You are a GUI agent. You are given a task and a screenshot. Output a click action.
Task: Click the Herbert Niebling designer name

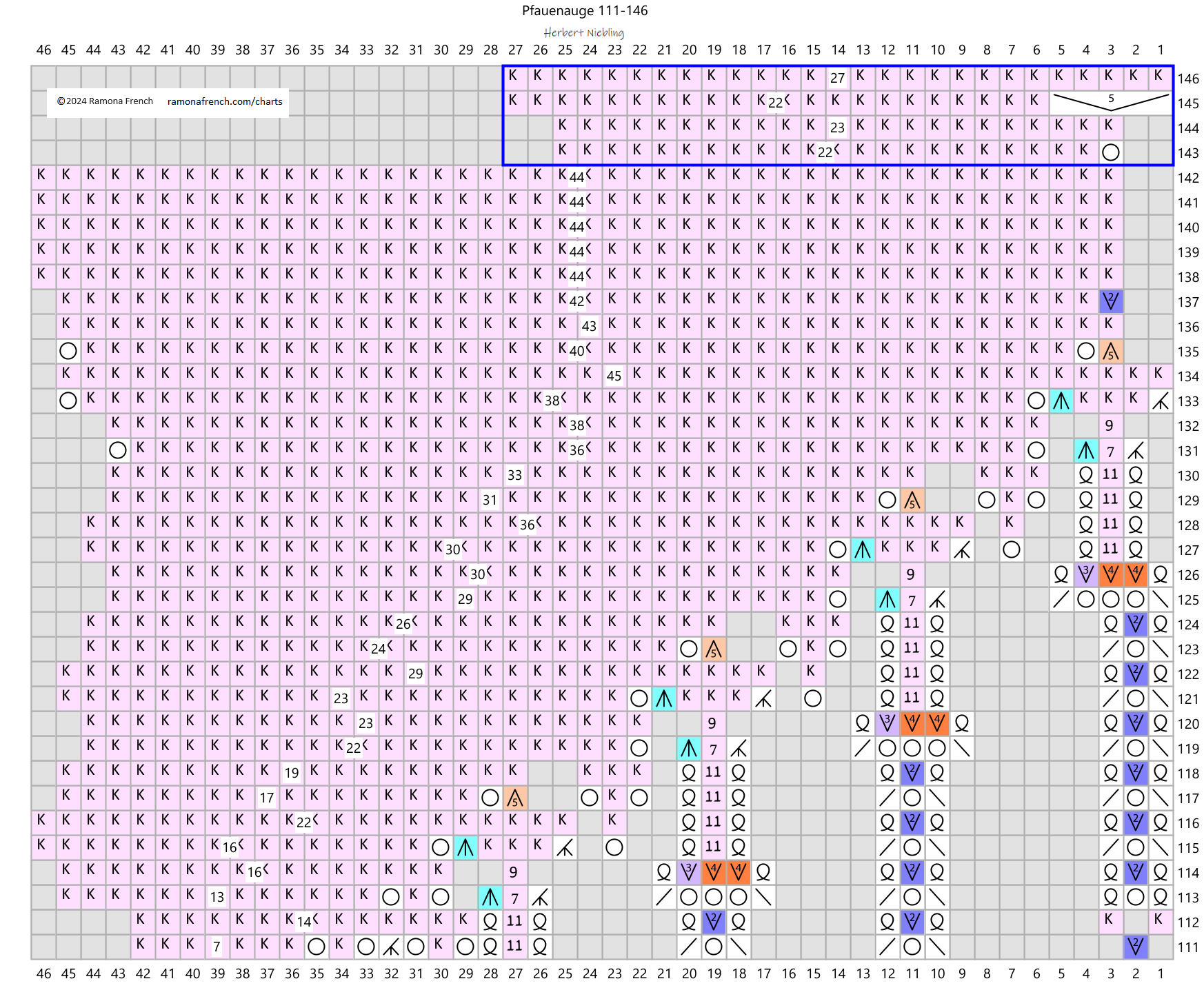coord(583,32)
